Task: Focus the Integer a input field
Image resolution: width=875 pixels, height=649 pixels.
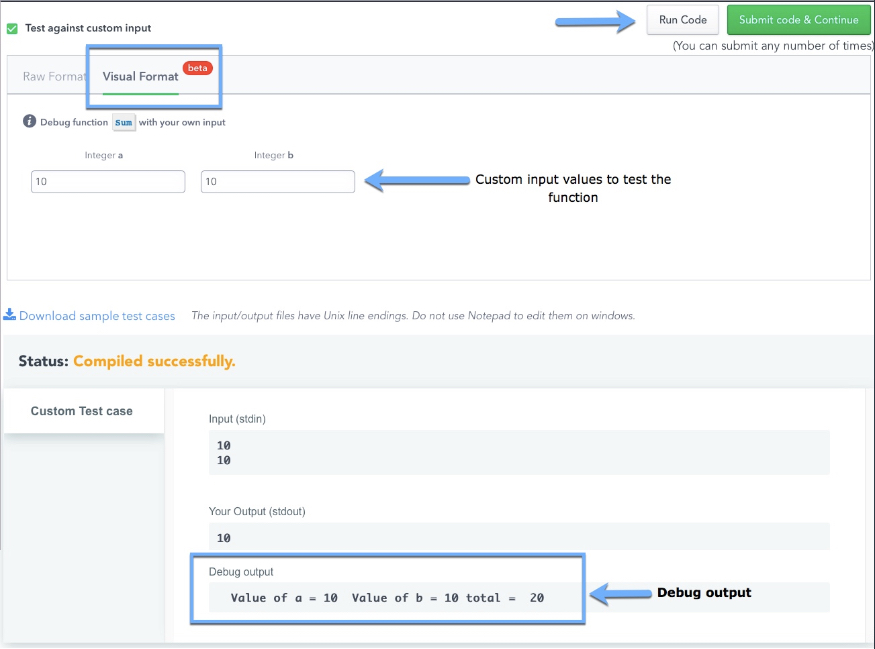Action: 108,182
